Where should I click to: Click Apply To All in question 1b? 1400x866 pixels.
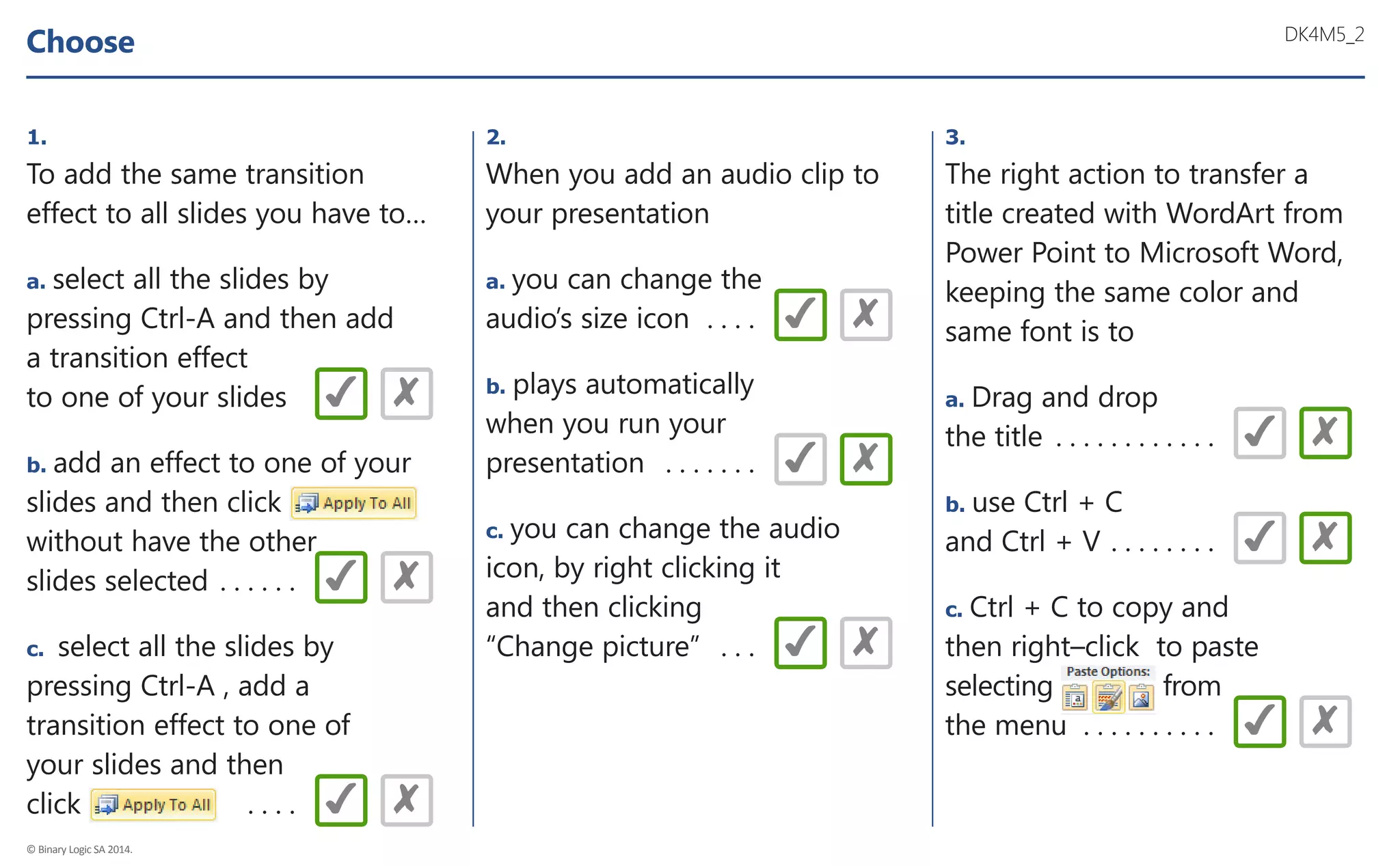point(354,504)
